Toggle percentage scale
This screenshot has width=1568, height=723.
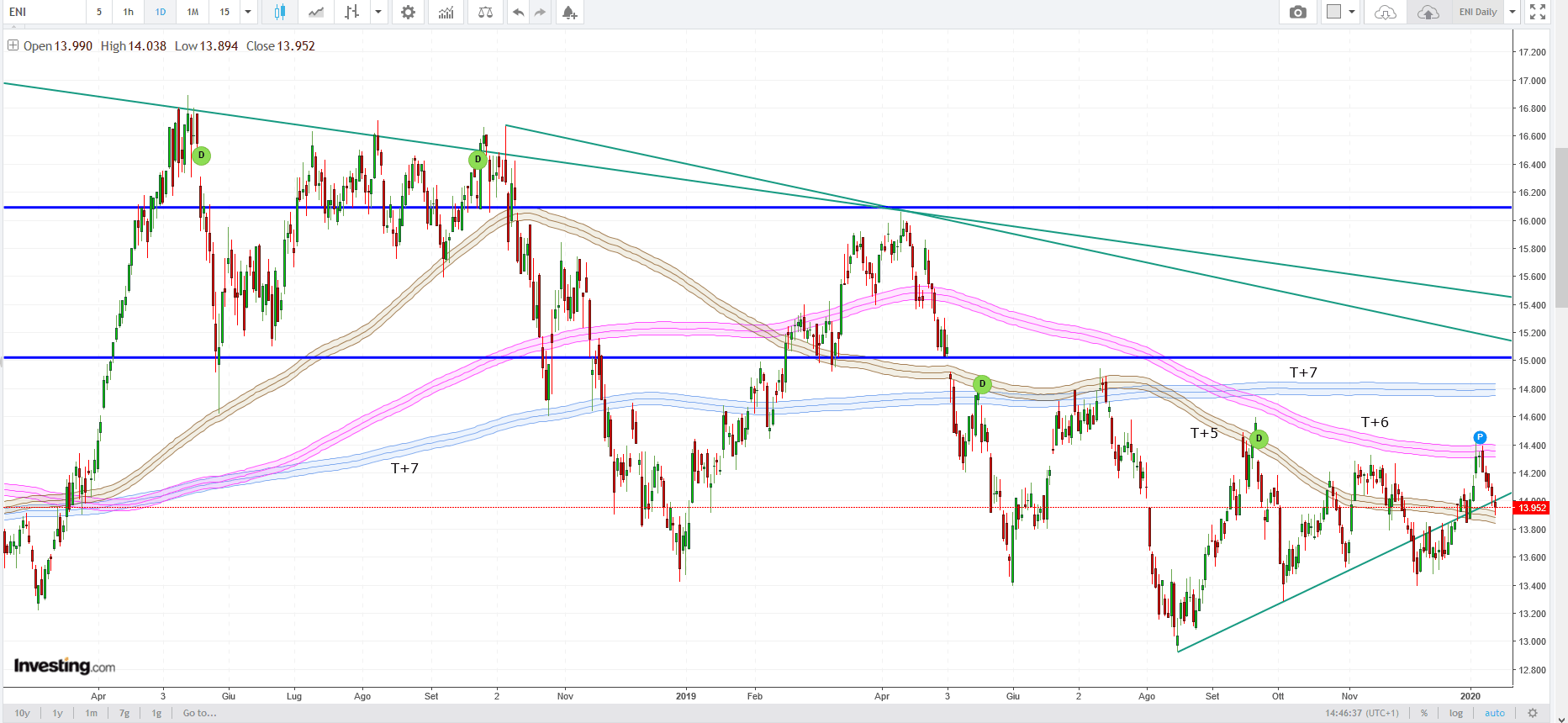pyautogui.click(x=1424, y=713)
